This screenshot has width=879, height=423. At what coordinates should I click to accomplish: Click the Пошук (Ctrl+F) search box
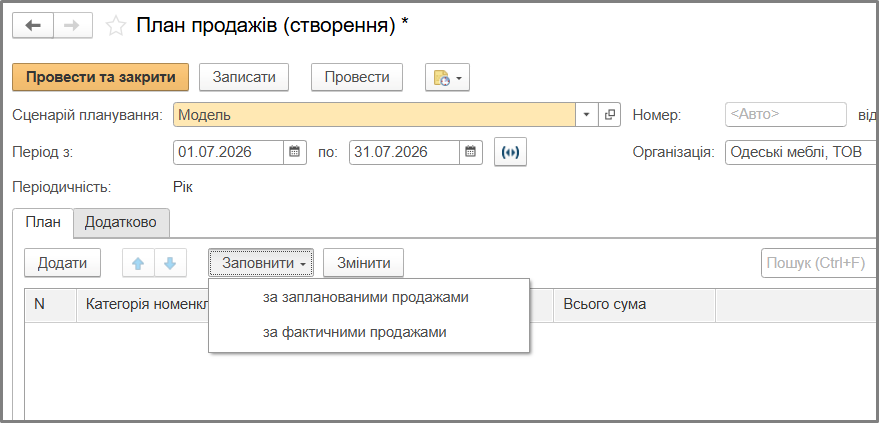tap(820, 263)
